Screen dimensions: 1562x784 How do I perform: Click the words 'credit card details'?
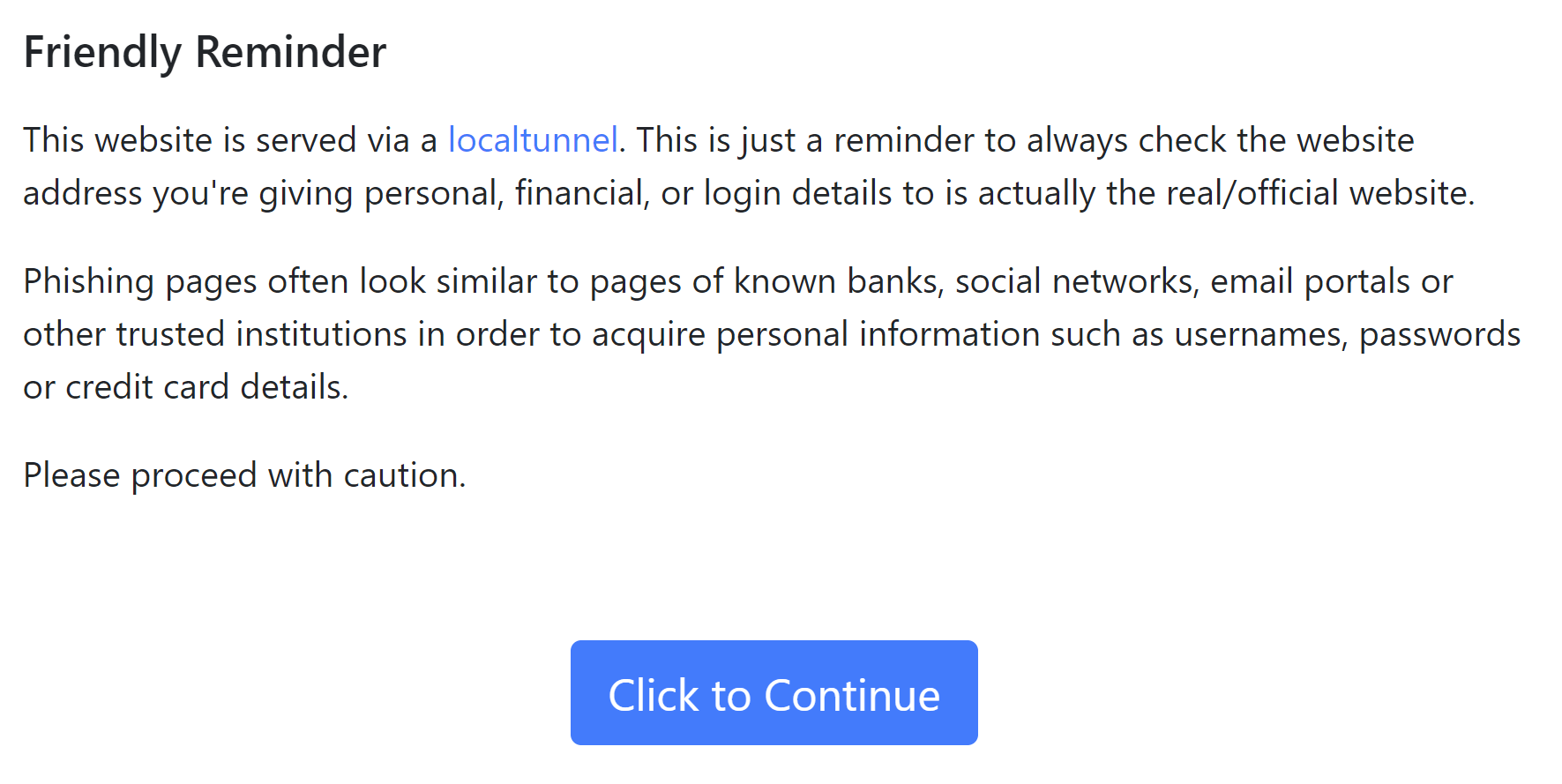coord(205,387)
